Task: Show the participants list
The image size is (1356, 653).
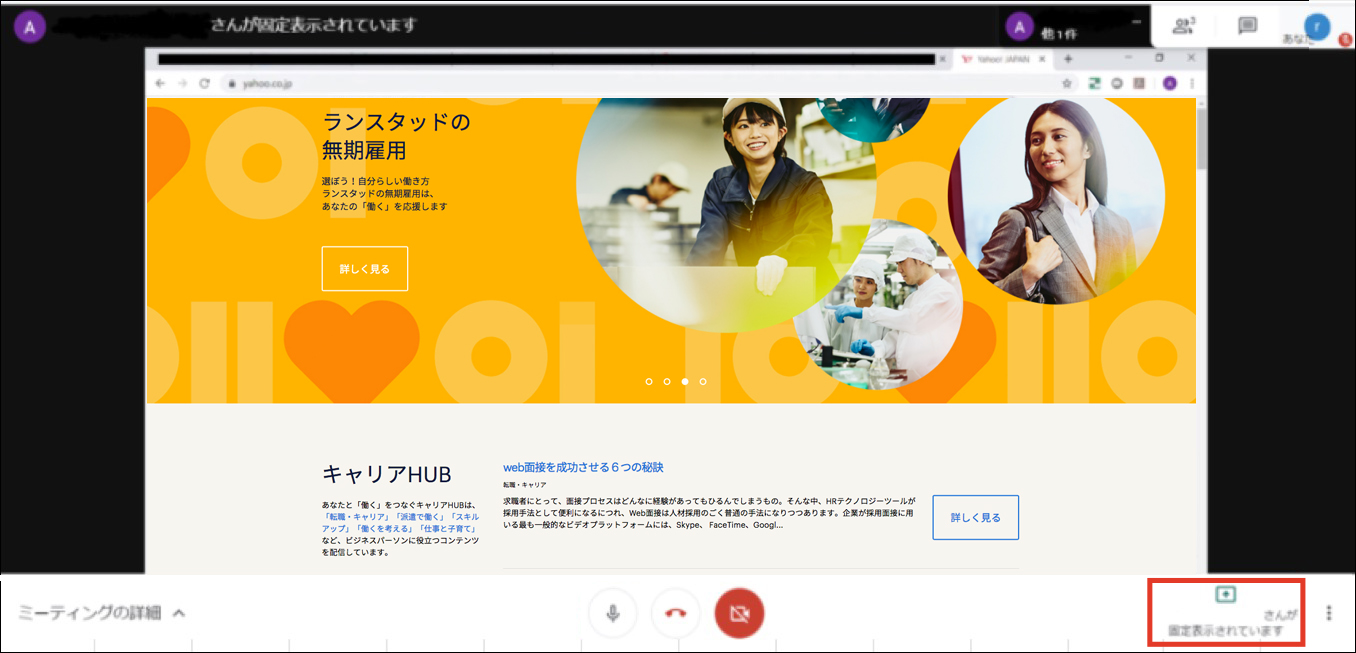Action: coord(1184,26)
